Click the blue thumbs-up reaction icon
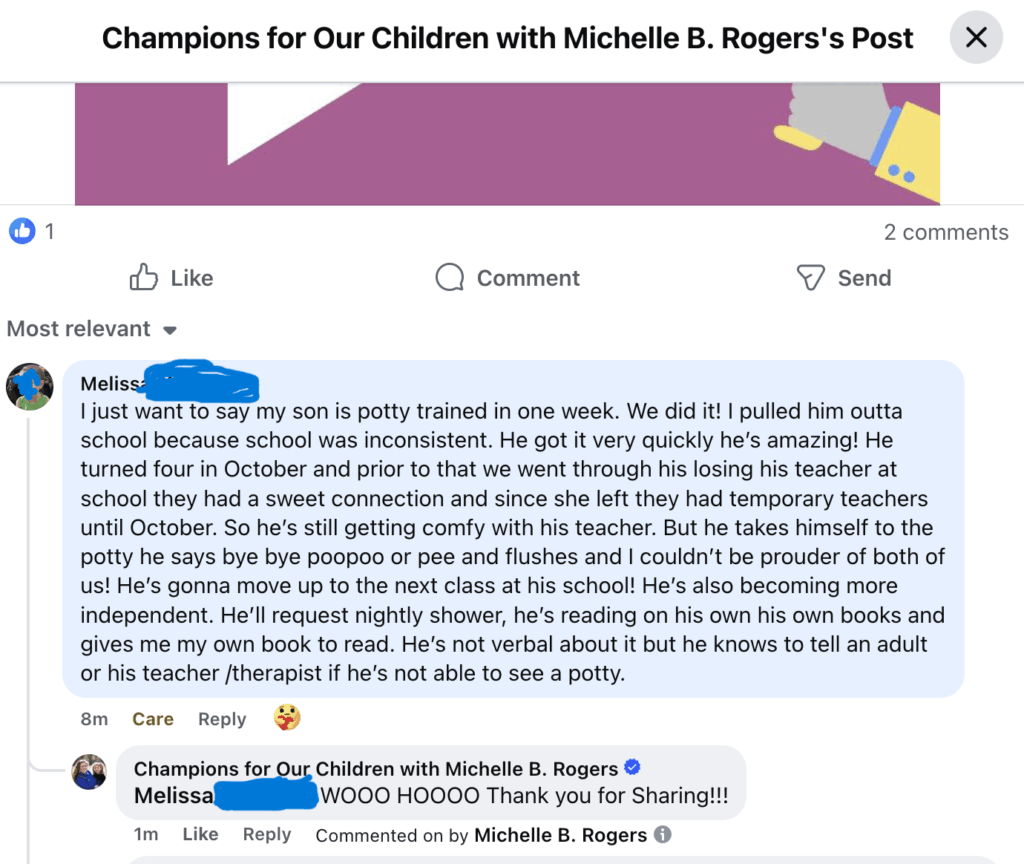Image resolution: width=1024 pixels, height=864 pixels. (22, 232)
